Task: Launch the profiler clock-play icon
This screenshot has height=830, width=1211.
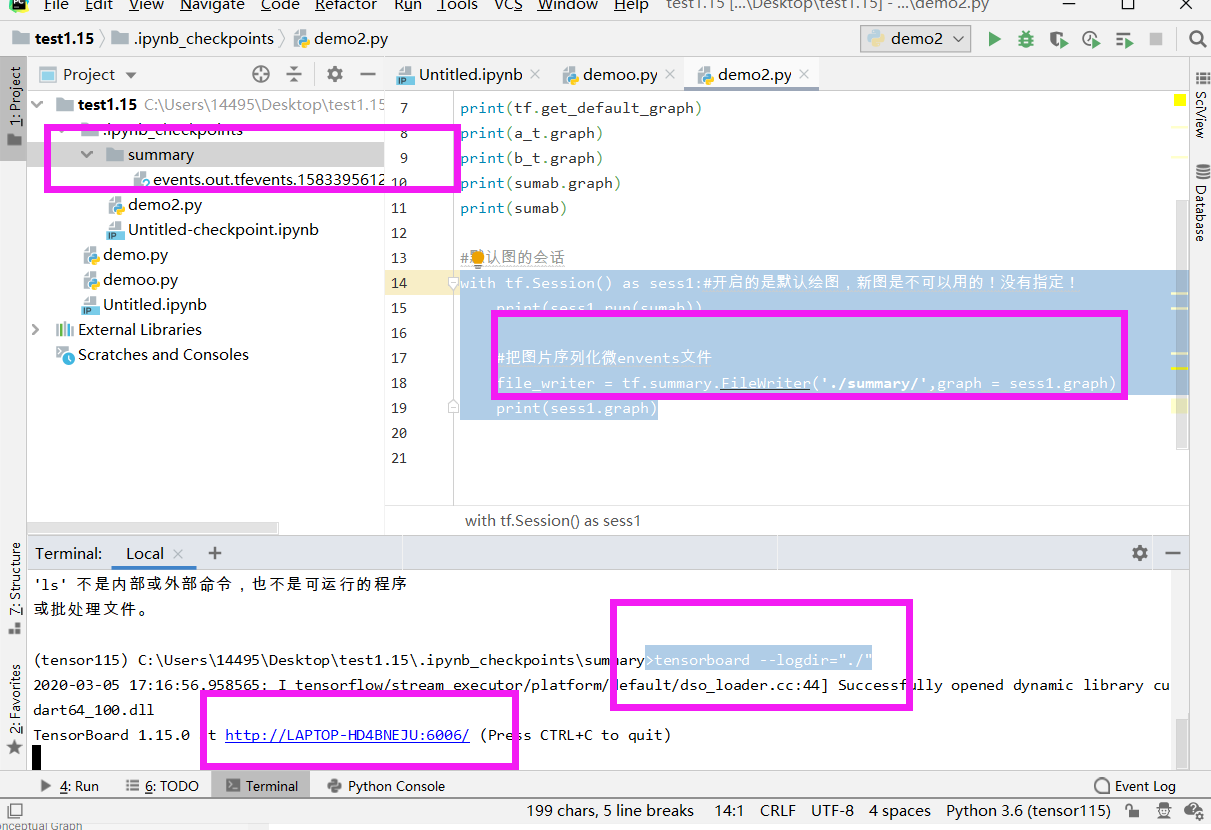Action: pos(1090,39)
